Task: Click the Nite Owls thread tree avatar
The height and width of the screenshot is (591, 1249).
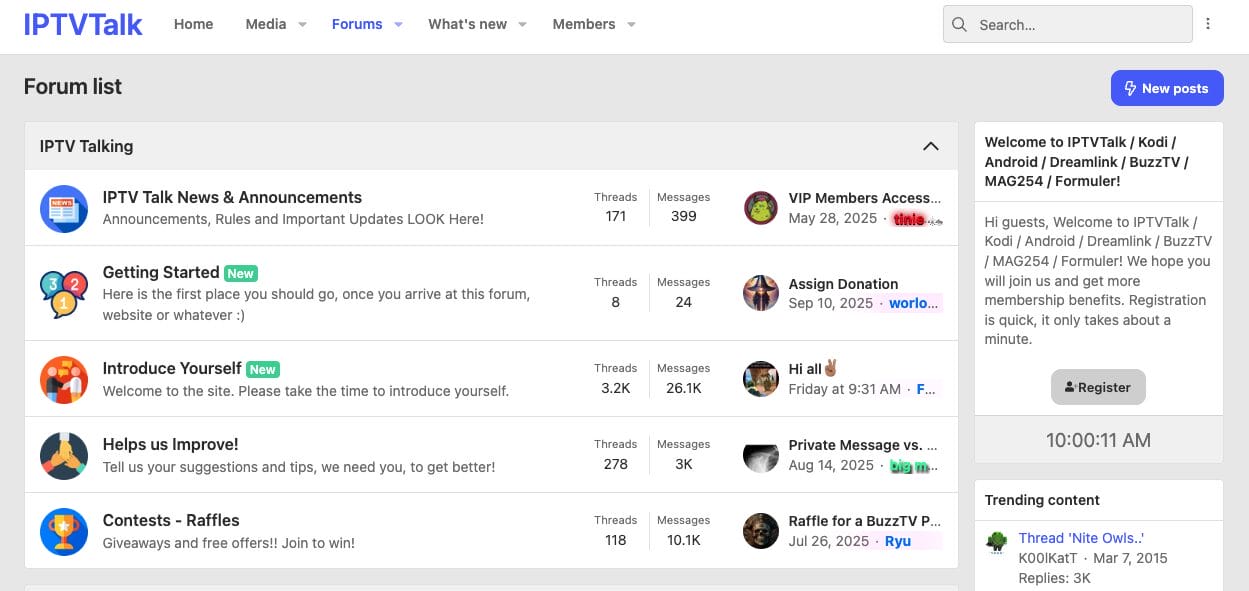Action: click(x=996, y=542)
